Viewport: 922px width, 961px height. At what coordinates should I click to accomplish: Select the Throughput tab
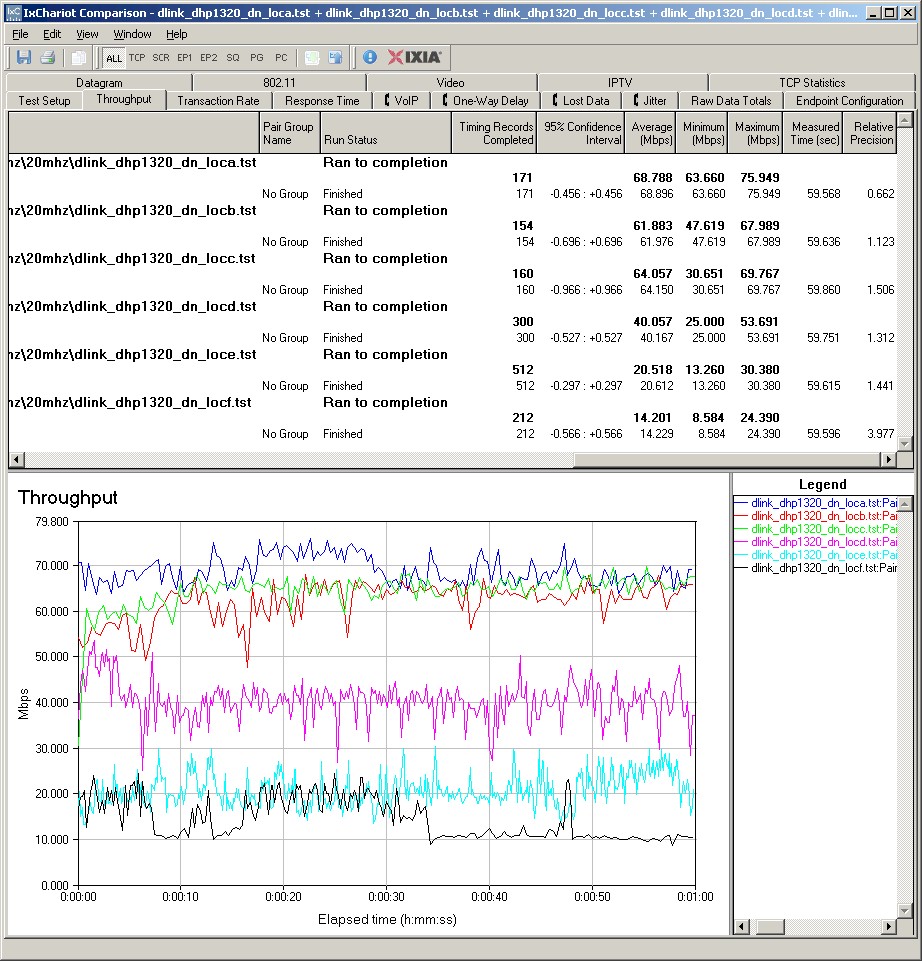pos(124,99)
